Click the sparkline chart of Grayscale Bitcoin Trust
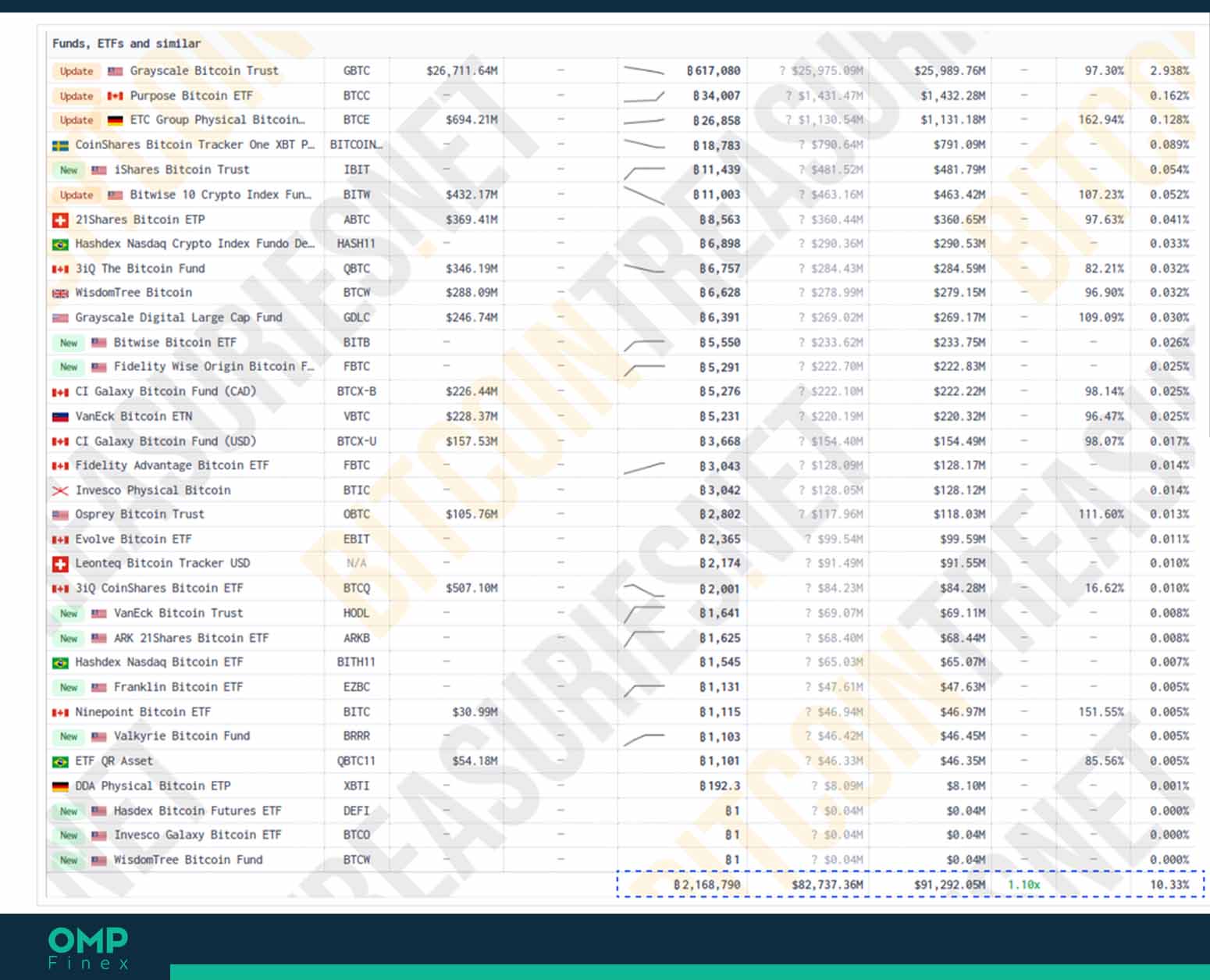Image resolution: width=1210 pixels, height=980 pixels. pyautogui.click(x=644, y=71)
